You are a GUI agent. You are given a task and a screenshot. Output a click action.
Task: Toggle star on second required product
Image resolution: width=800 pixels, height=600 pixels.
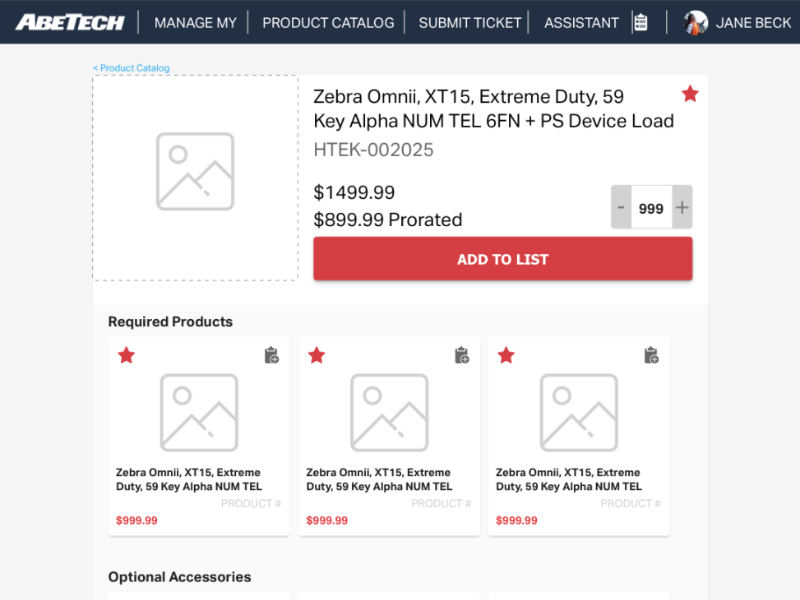(316, 355)
